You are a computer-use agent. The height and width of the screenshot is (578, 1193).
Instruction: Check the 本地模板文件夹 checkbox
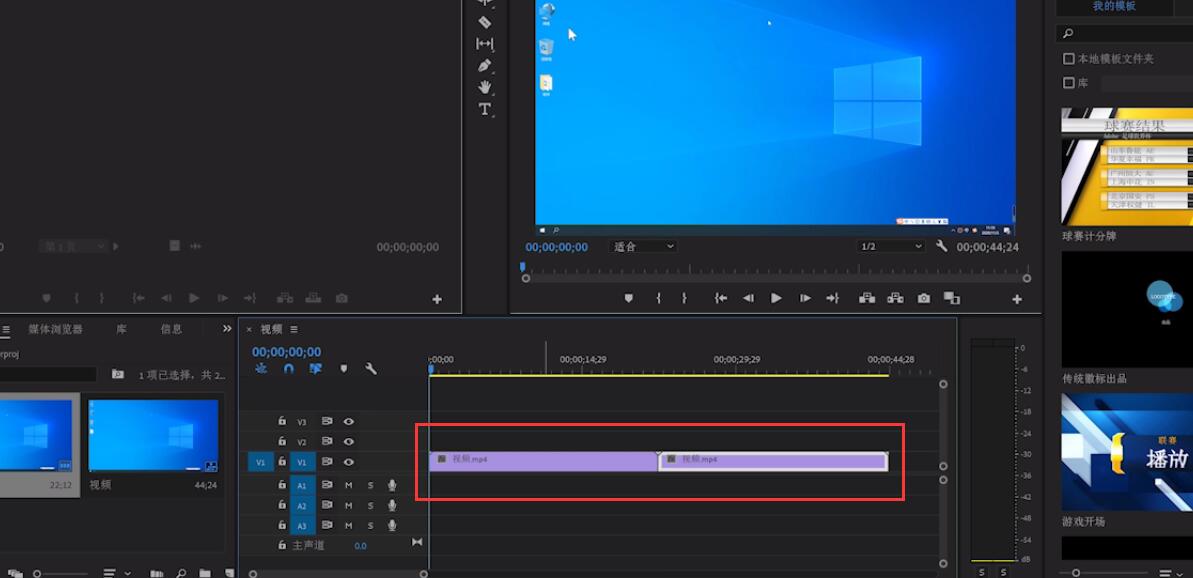click(x=1068, y=59)
